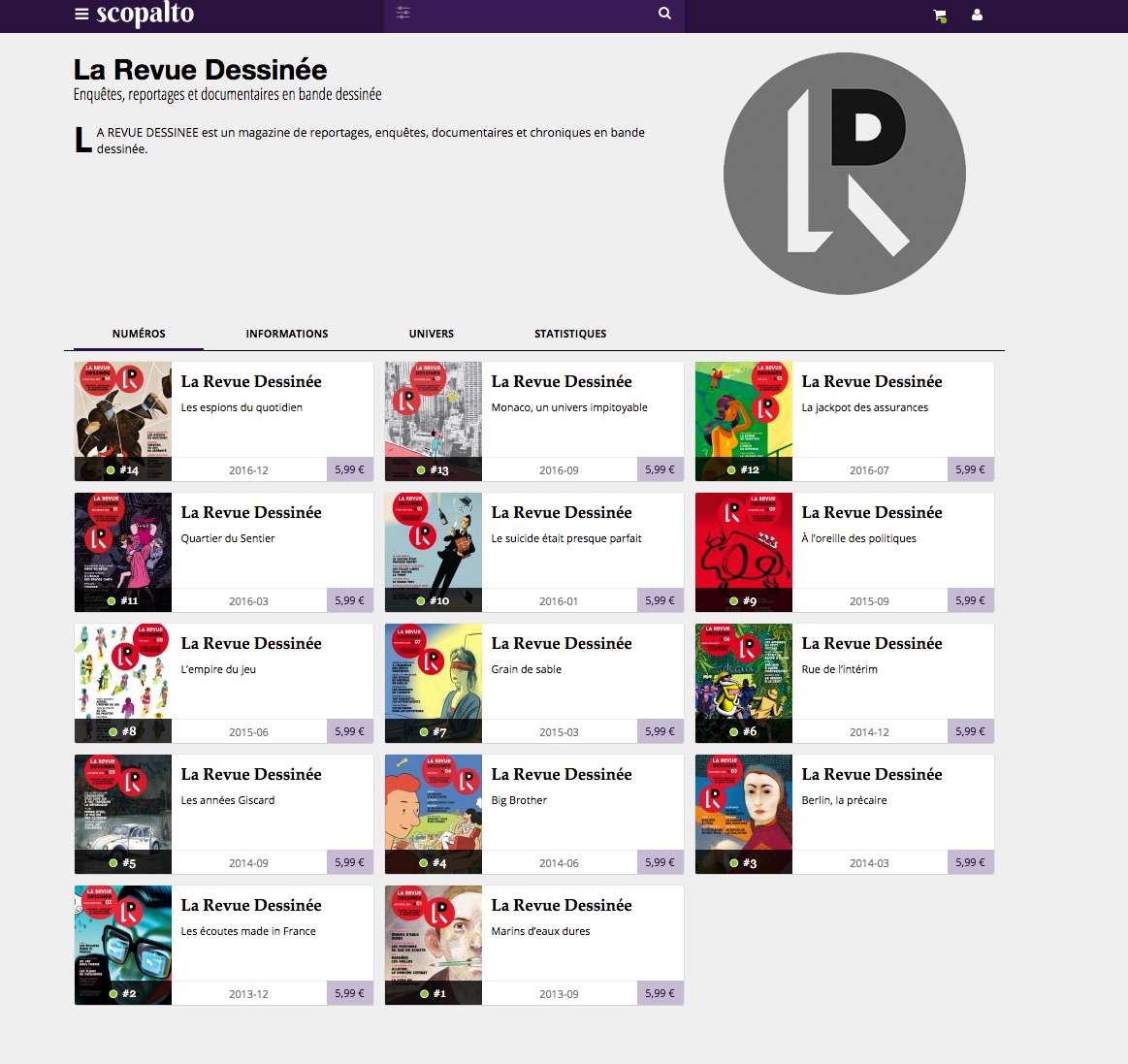Open 'Monaco, un univers impitoyable' subtitle
This screenshot has height=1064, width=1128.
tap(569, 407)
